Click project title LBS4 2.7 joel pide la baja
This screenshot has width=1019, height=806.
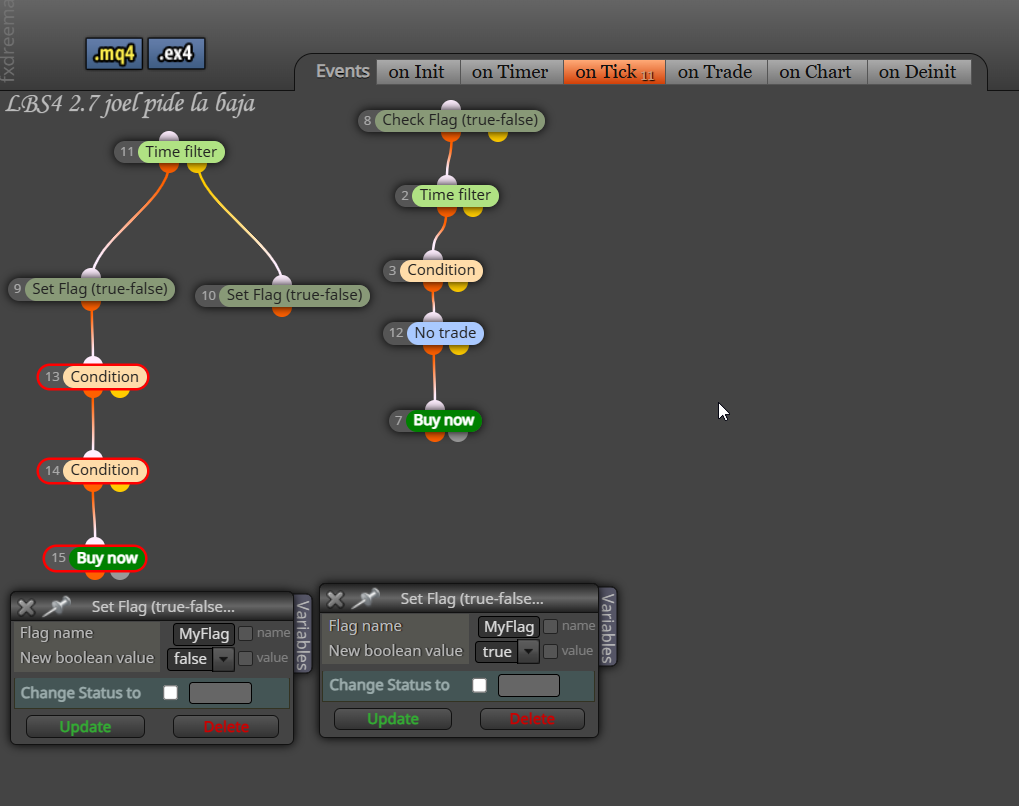coord(131,104)
